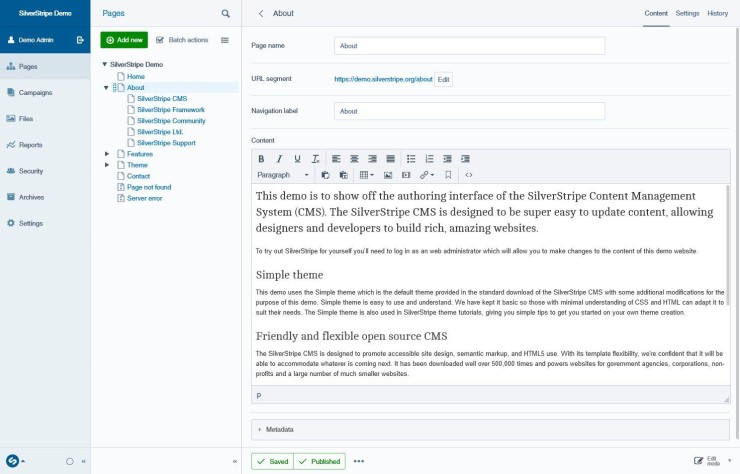Open source code view icon
Image resolution: width=740 pixels, height=474 pixels.
click(x=469, y=175)
